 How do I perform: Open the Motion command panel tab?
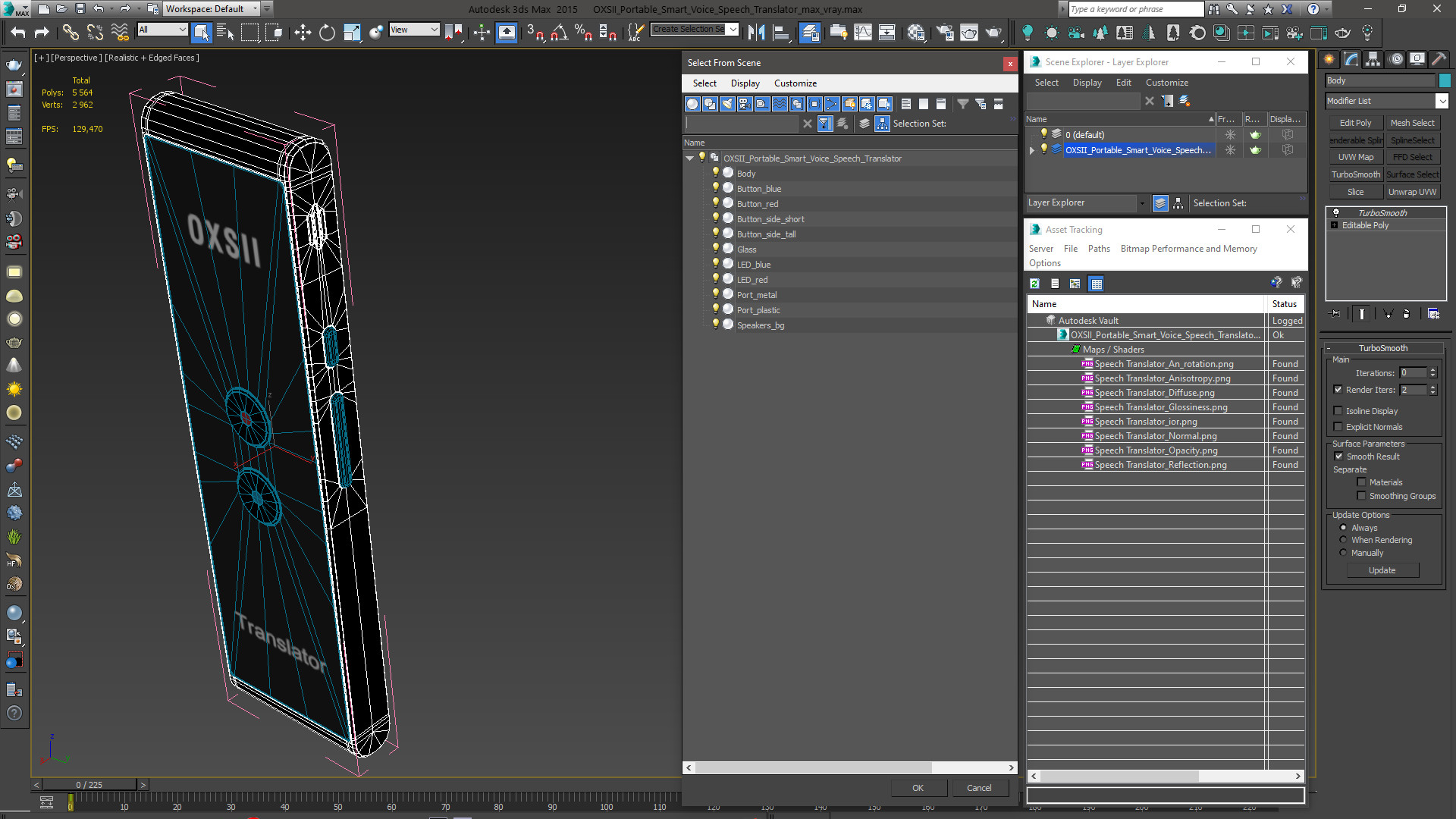coord(1396,58)
